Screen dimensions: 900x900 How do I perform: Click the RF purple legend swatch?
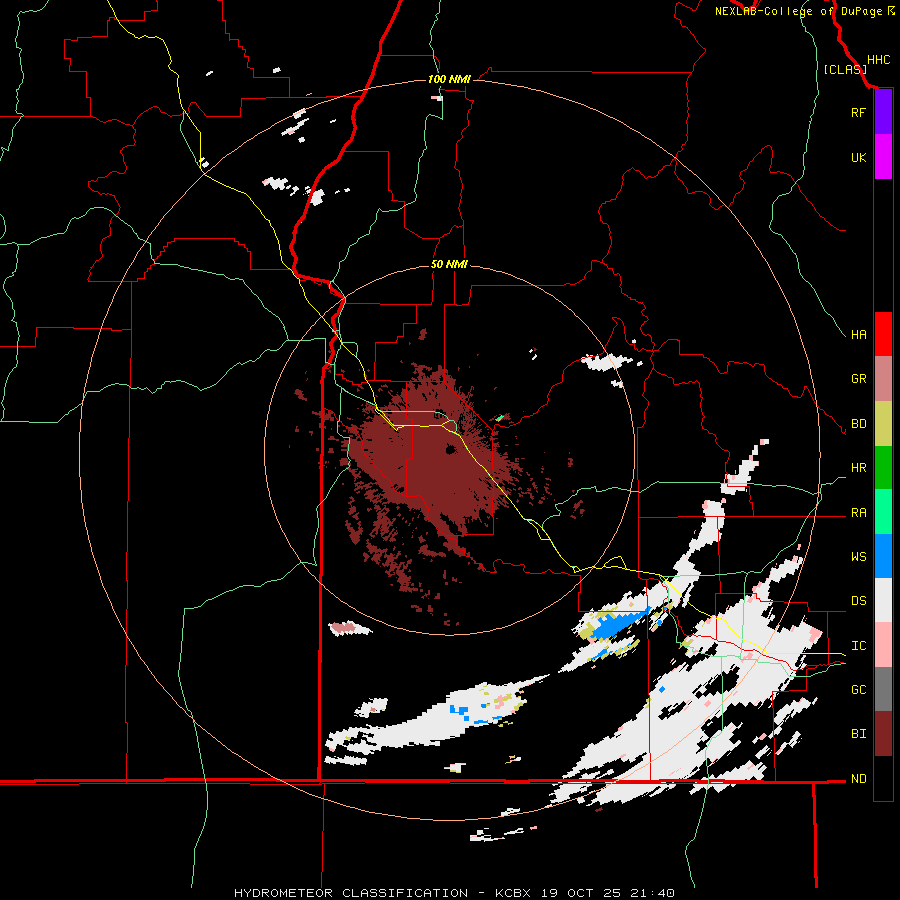pyautogui.click(x=883, y=112)
